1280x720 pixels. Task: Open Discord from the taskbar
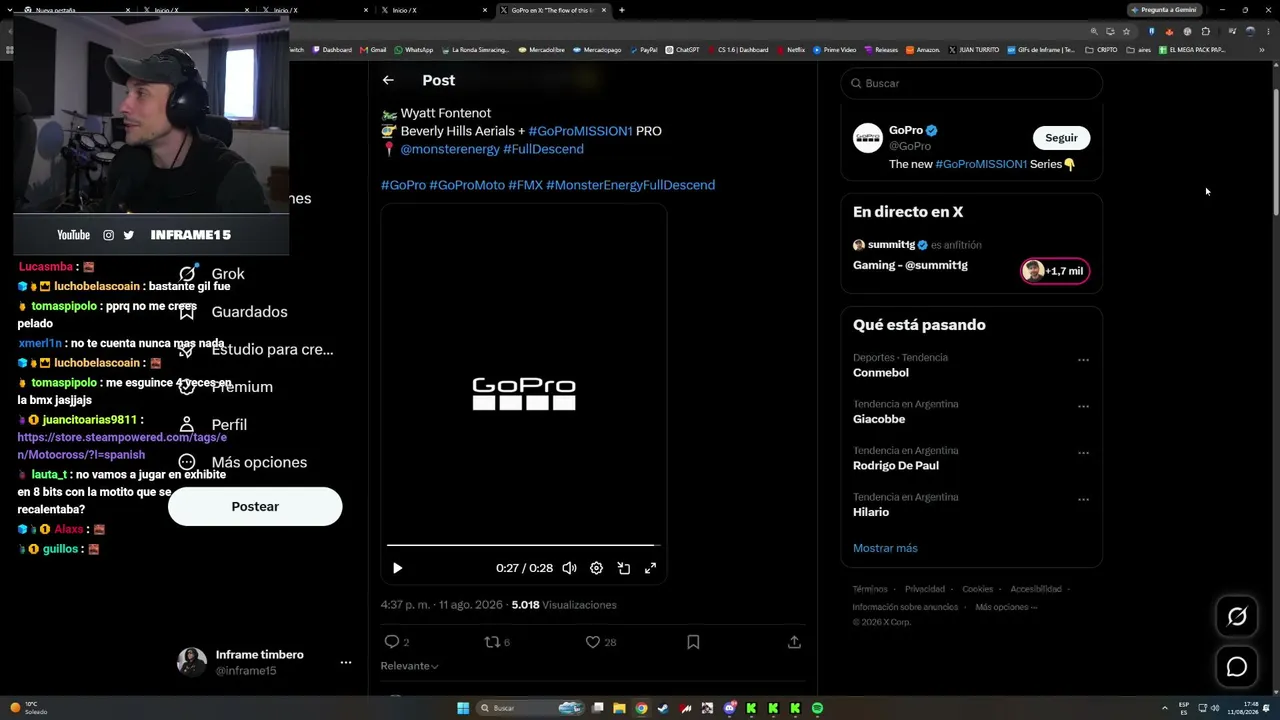tap(729, 708)
